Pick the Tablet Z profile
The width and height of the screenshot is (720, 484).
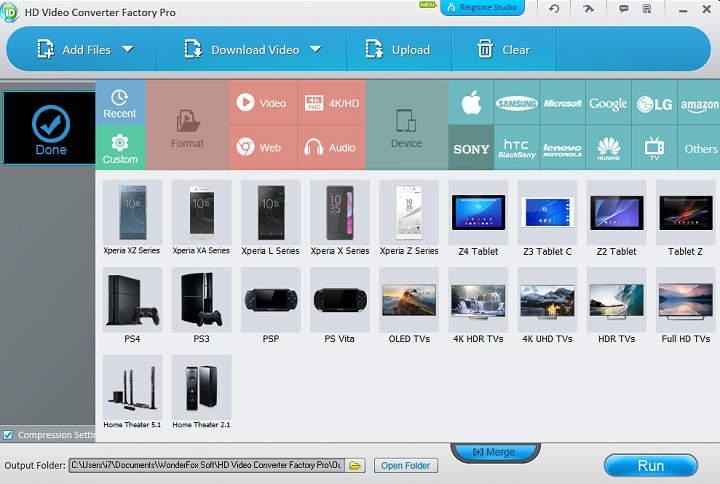[686, 218]
